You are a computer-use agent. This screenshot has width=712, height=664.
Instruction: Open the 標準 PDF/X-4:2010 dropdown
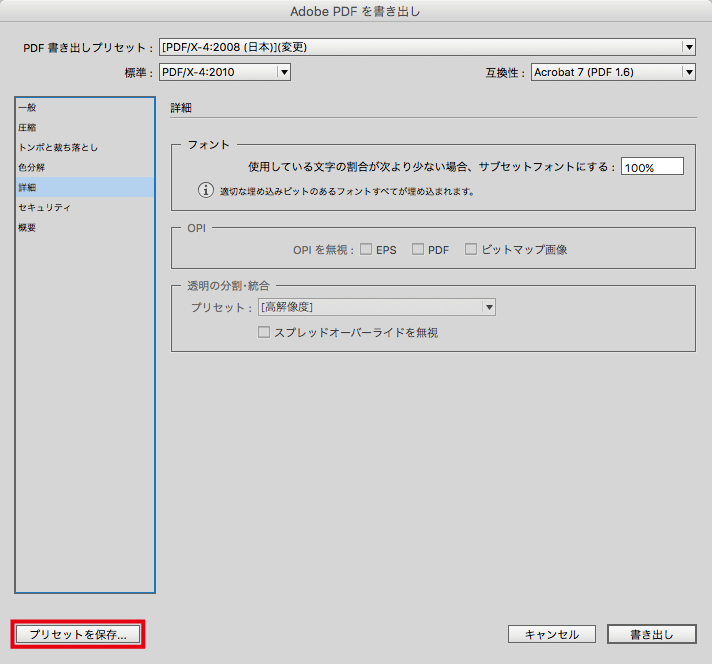pos(225,72)
